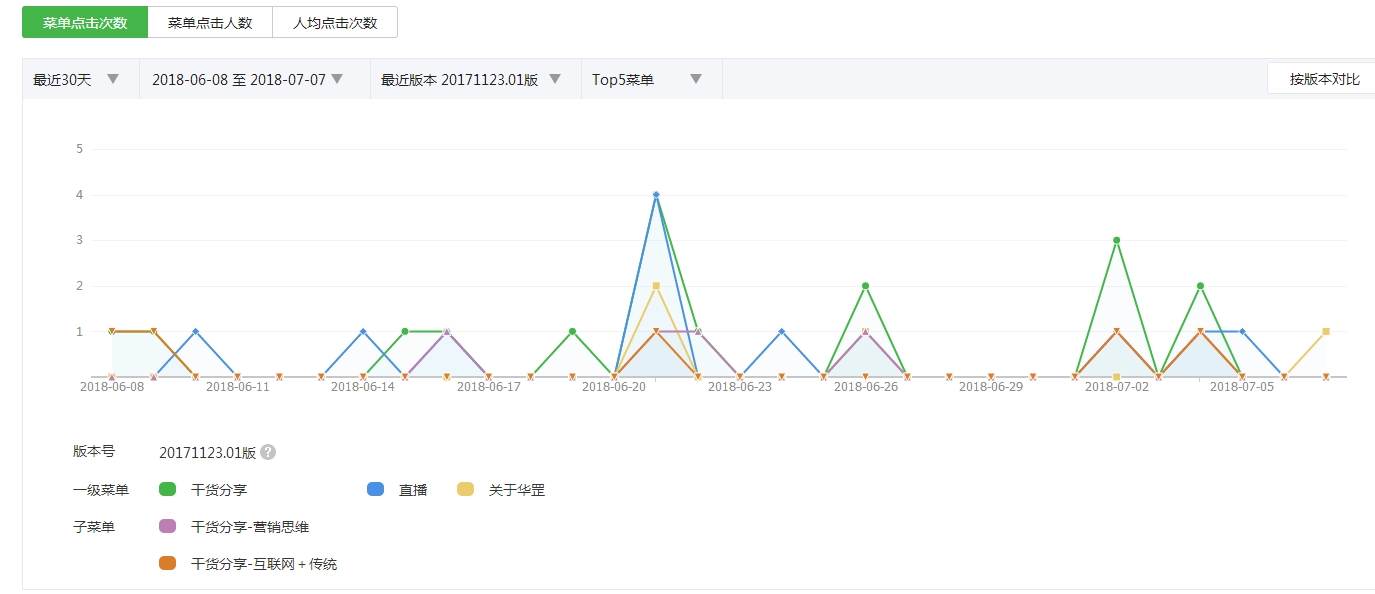This screenshot has height=594, width=1375.
Task: Click the 2018-06-20 x-axis date label
Action: (x=614, y=387)
